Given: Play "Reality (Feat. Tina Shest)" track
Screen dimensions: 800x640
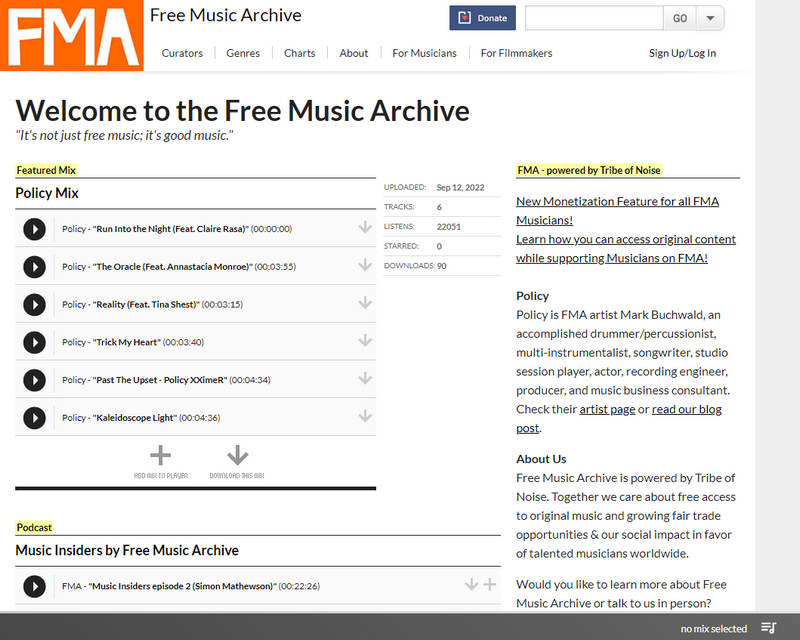Looking at the screenshot, I should 34,305.
